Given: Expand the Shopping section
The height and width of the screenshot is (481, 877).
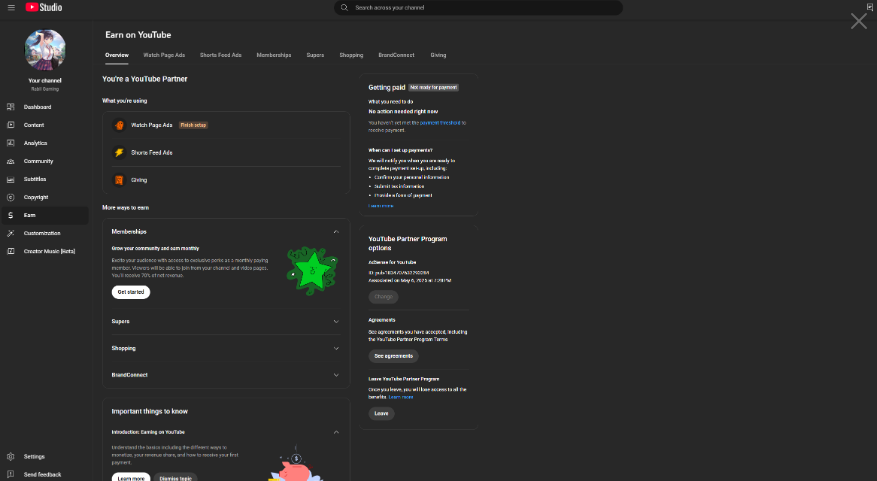Looking at the screenshot, I should click(x=336, y=348).
